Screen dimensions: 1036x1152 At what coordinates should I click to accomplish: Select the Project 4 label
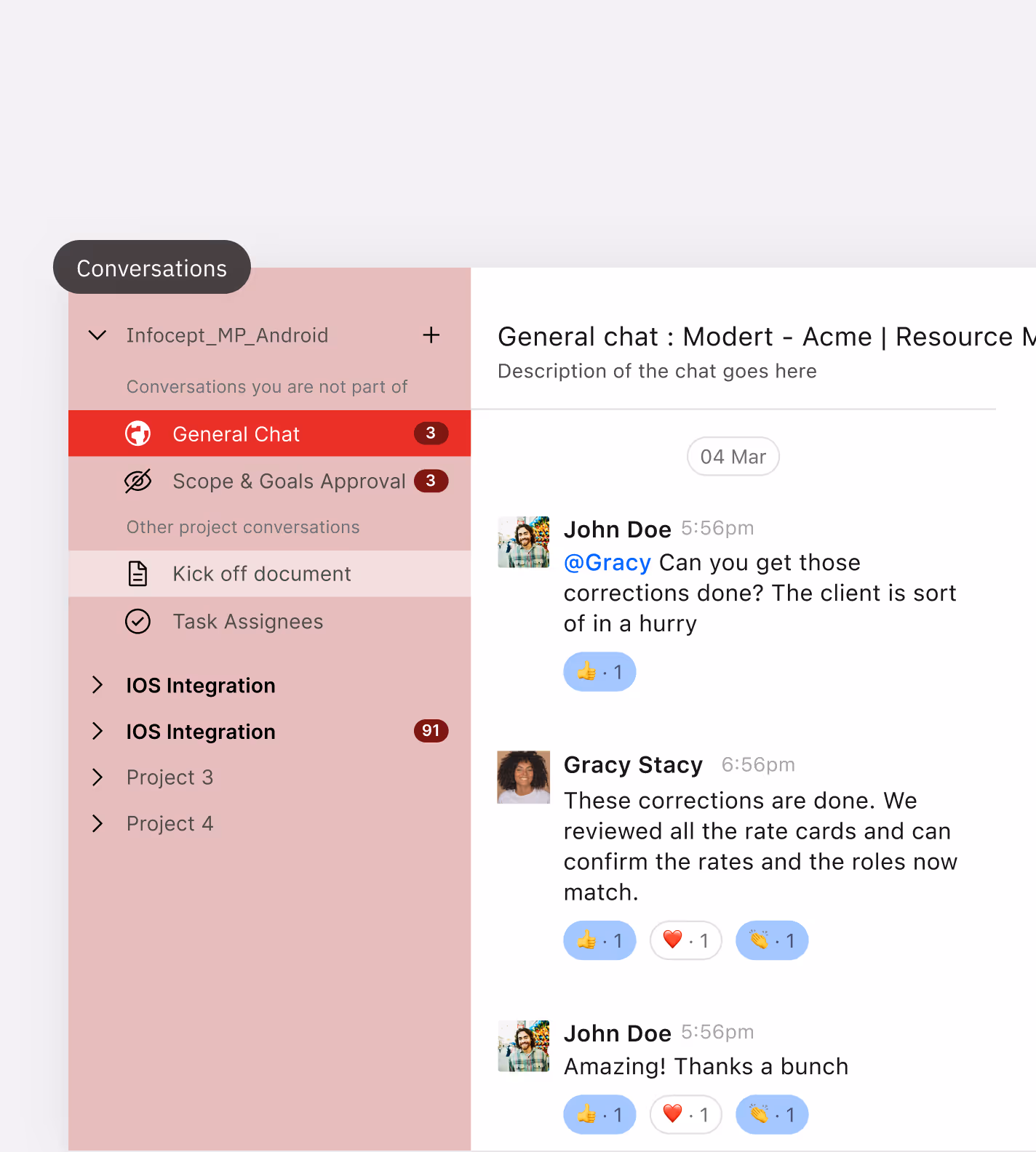coord(170,823)
